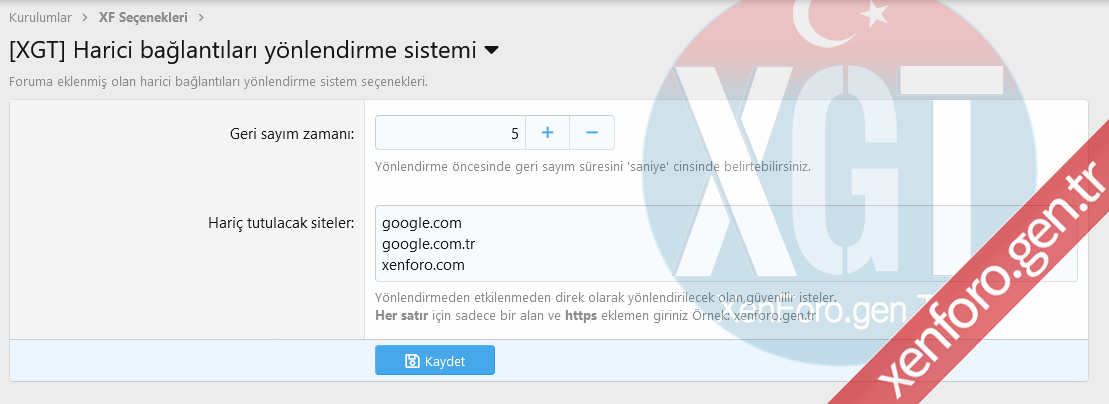Screen dimensions: 1109x404
Task: Decrease countdown time with minus button
Action: coord(592,132)
